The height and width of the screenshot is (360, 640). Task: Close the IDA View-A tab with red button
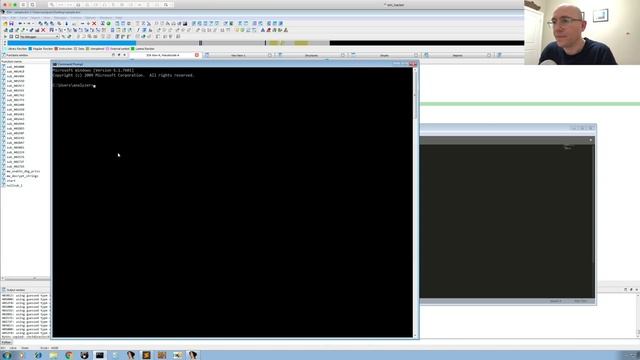[x=197, y=55]
